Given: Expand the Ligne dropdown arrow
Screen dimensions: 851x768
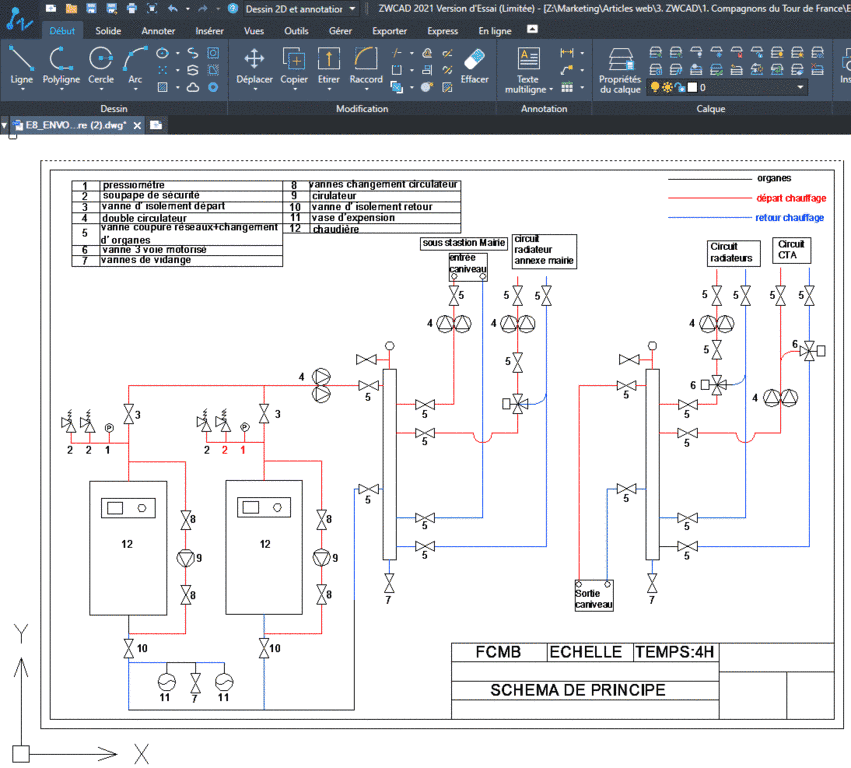Looking at the screenshot, I should point(22,89).
